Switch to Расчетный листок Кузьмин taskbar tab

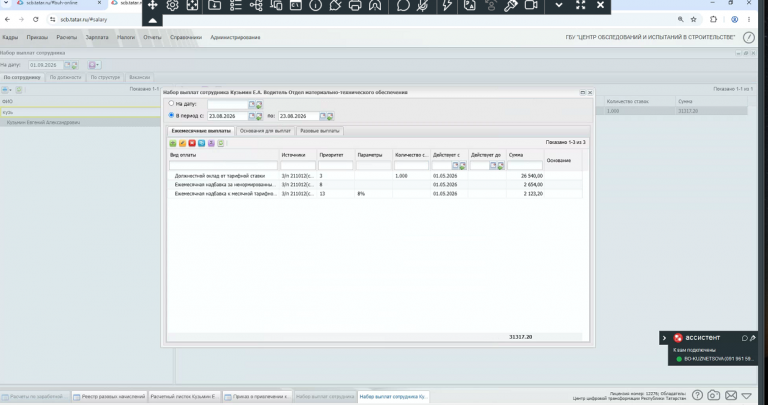184,396
